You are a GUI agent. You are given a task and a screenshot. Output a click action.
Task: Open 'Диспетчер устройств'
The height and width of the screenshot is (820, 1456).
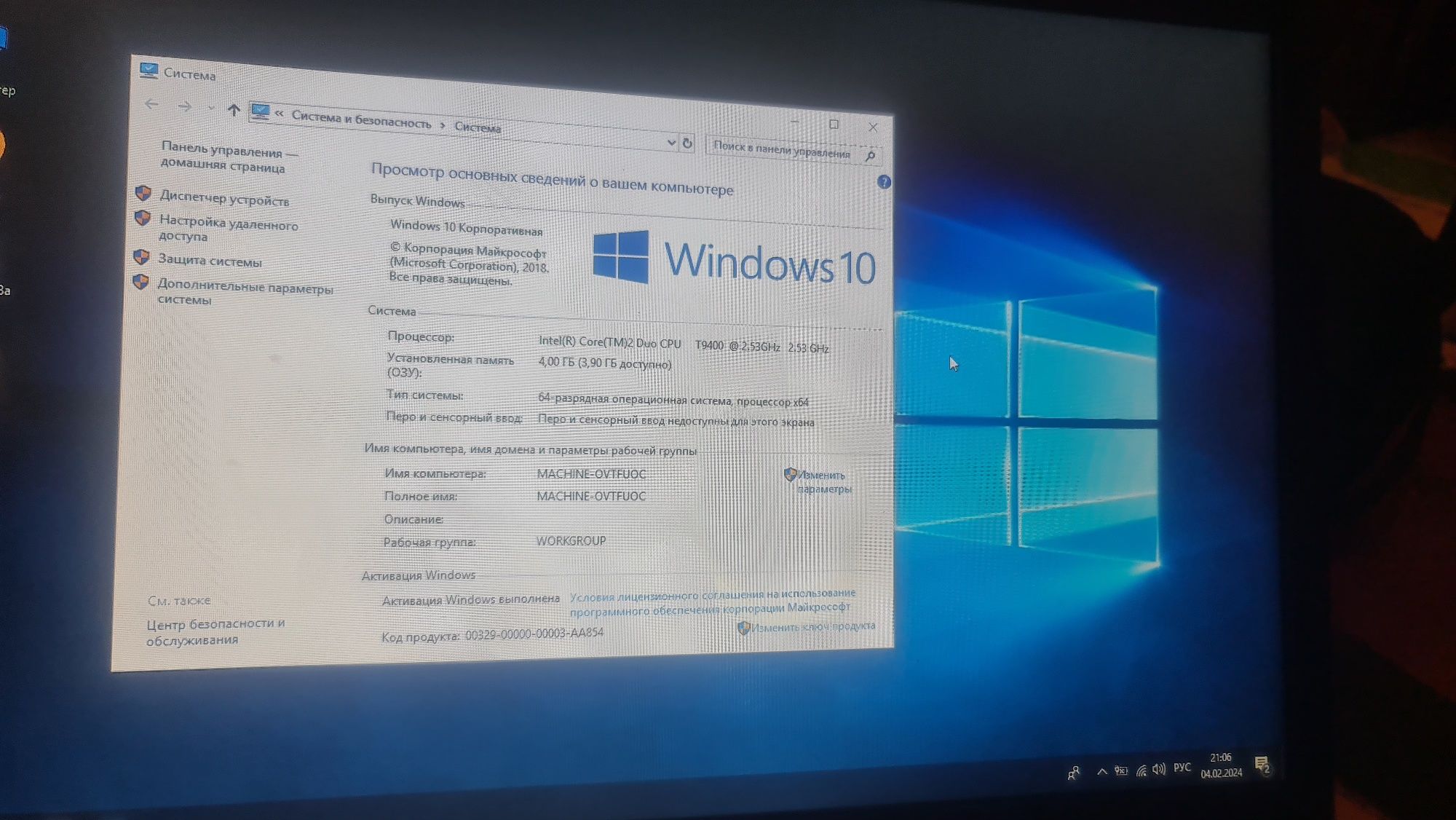pyautogui.click(x=224, y=198)
